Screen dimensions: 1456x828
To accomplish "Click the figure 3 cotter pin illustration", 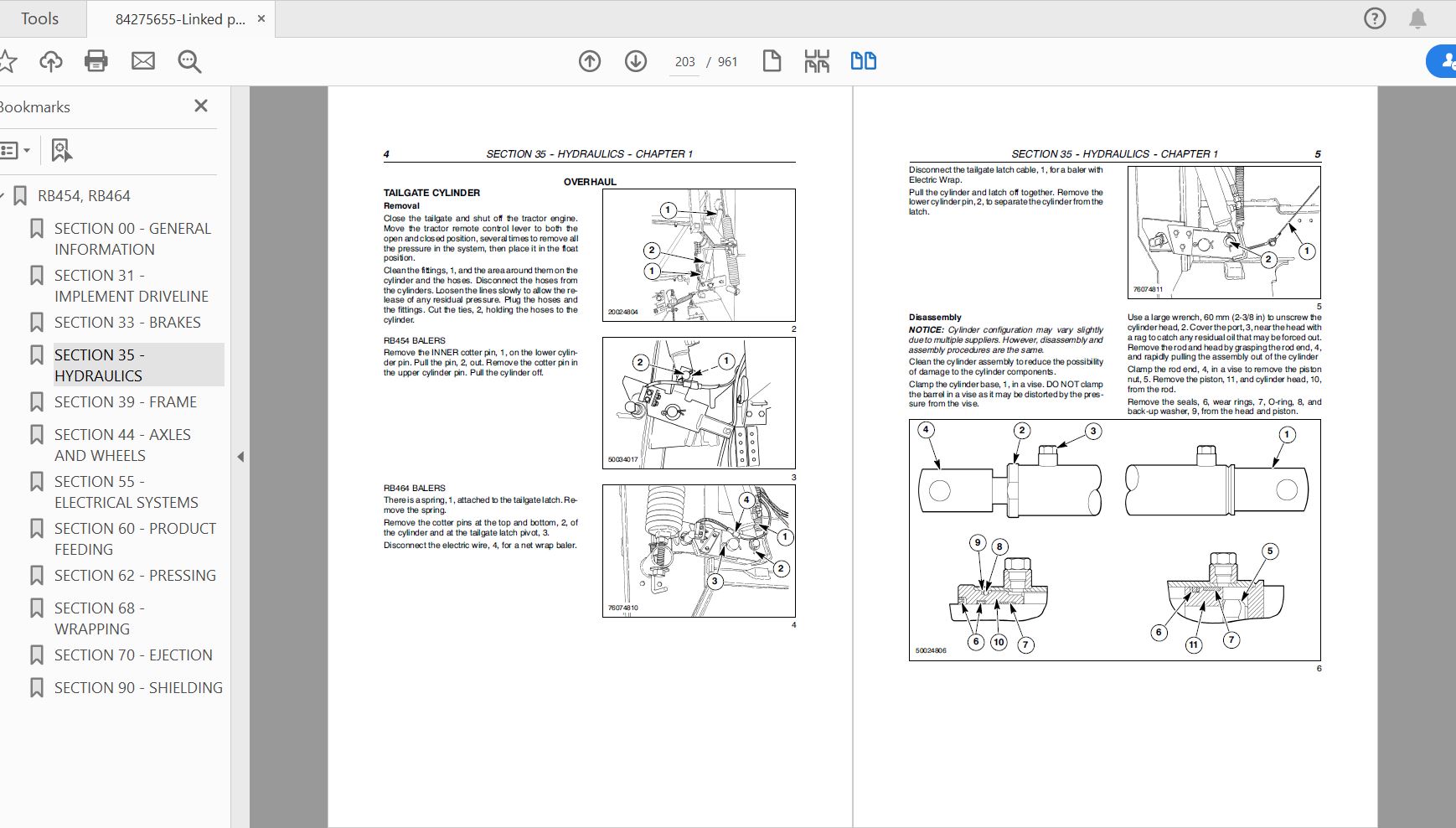I will click(x=699, y=403).
